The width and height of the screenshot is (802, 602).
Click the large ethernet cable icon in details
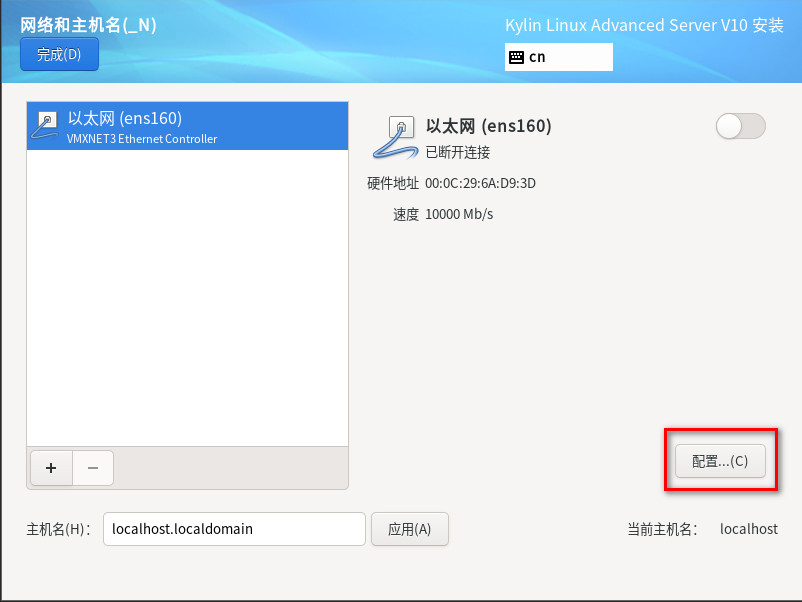click(x=396, y=137)
